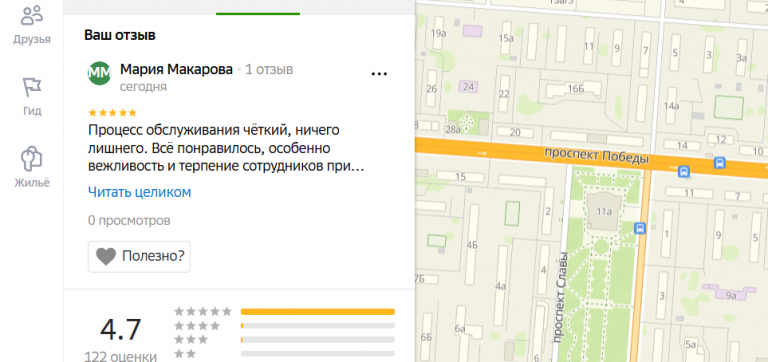Expand review via Читать целиком
768x362 pixels.
click(140, 192)
